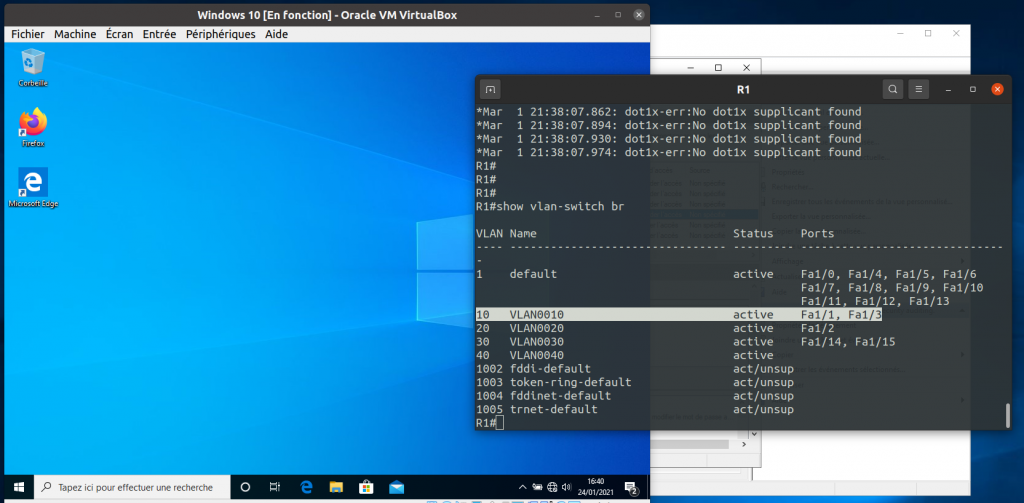Click scroll-down arrow in background window
The height and width of the screenshot is (503, 1024).
click(x=754, y=434)
